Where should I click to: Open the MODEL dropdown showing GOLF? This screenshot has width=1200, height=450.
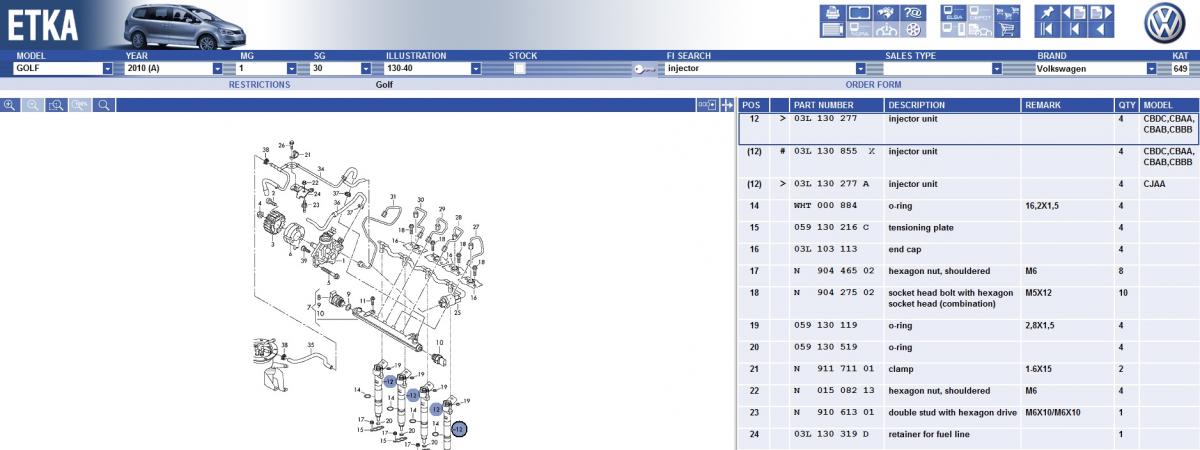[63, 69]
